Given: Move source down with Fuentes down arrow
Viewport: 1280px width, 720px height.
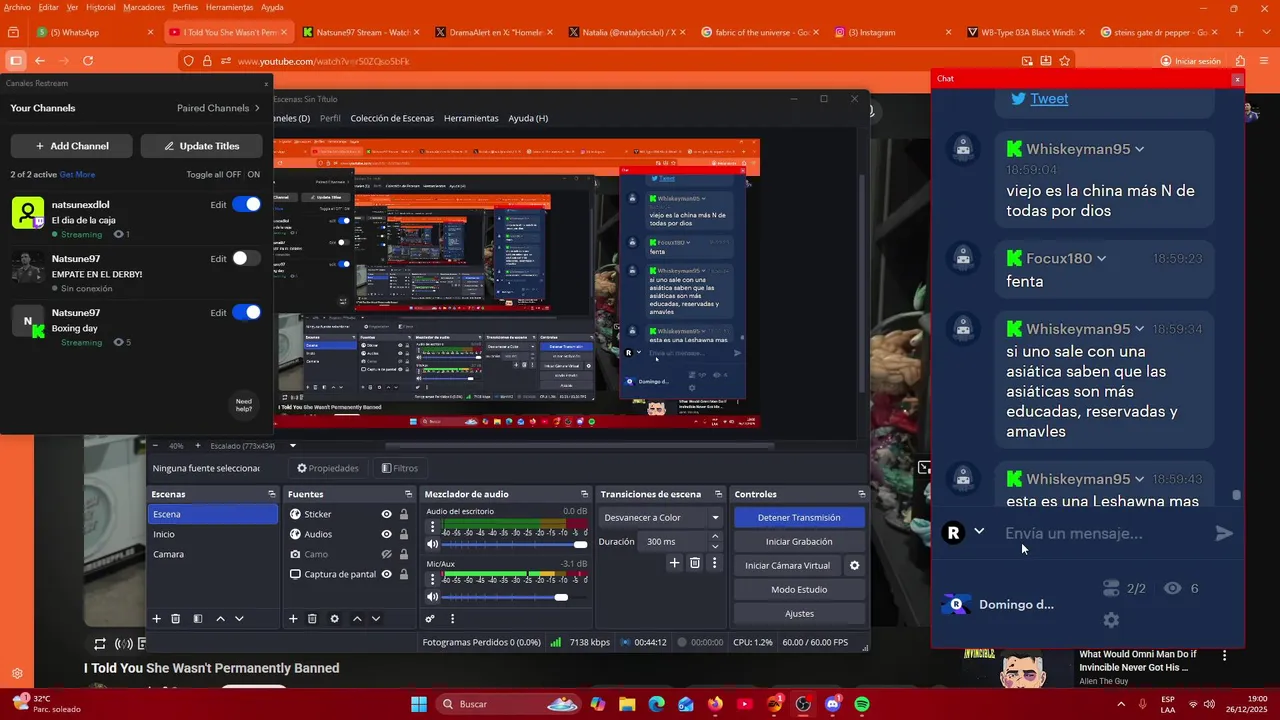Looking at the screenshot, I should point(376,619).
